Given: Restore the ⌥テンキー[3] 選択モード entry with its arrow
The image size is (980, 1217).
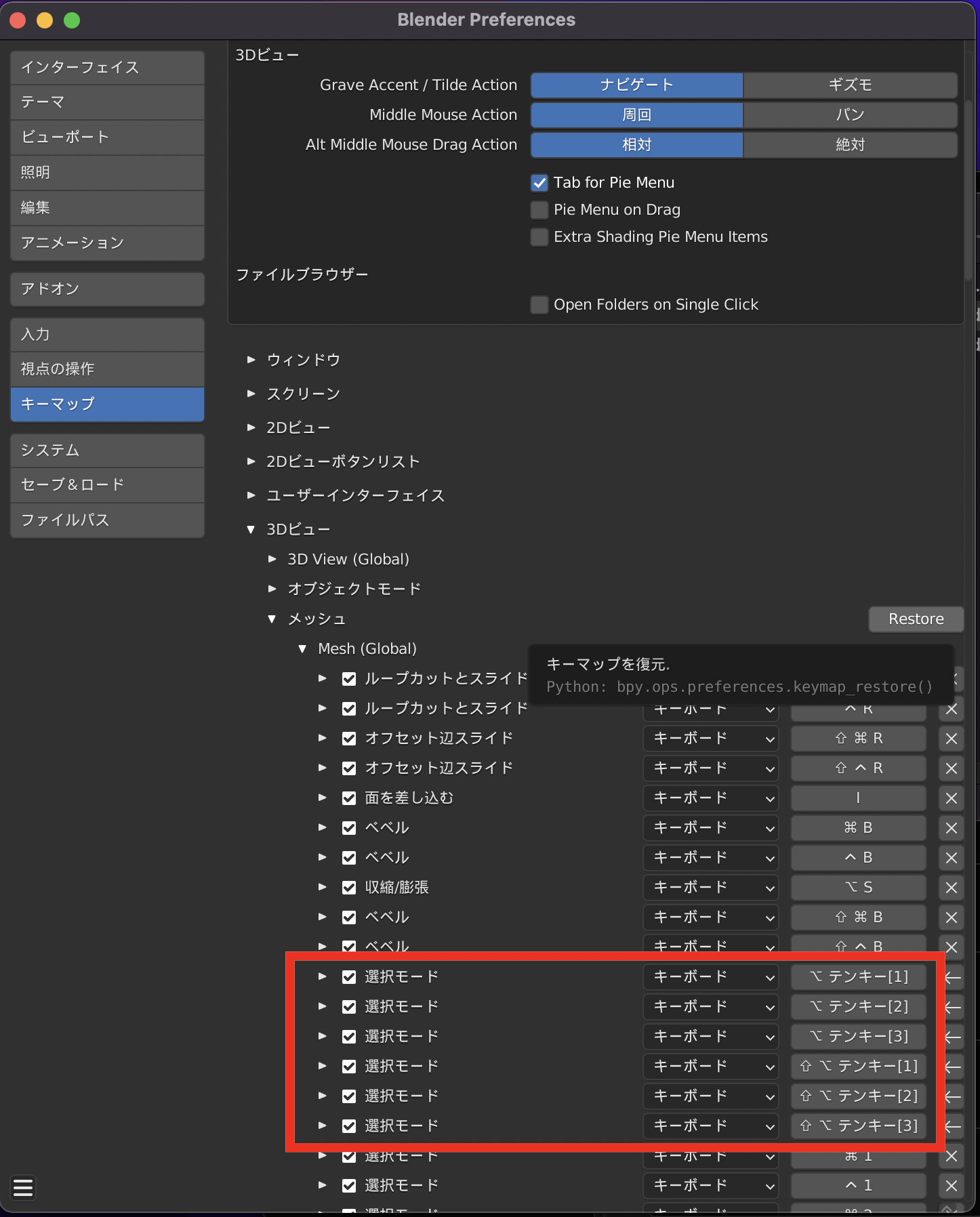Looking at the screenshot, I should (x=953, y=1037).
